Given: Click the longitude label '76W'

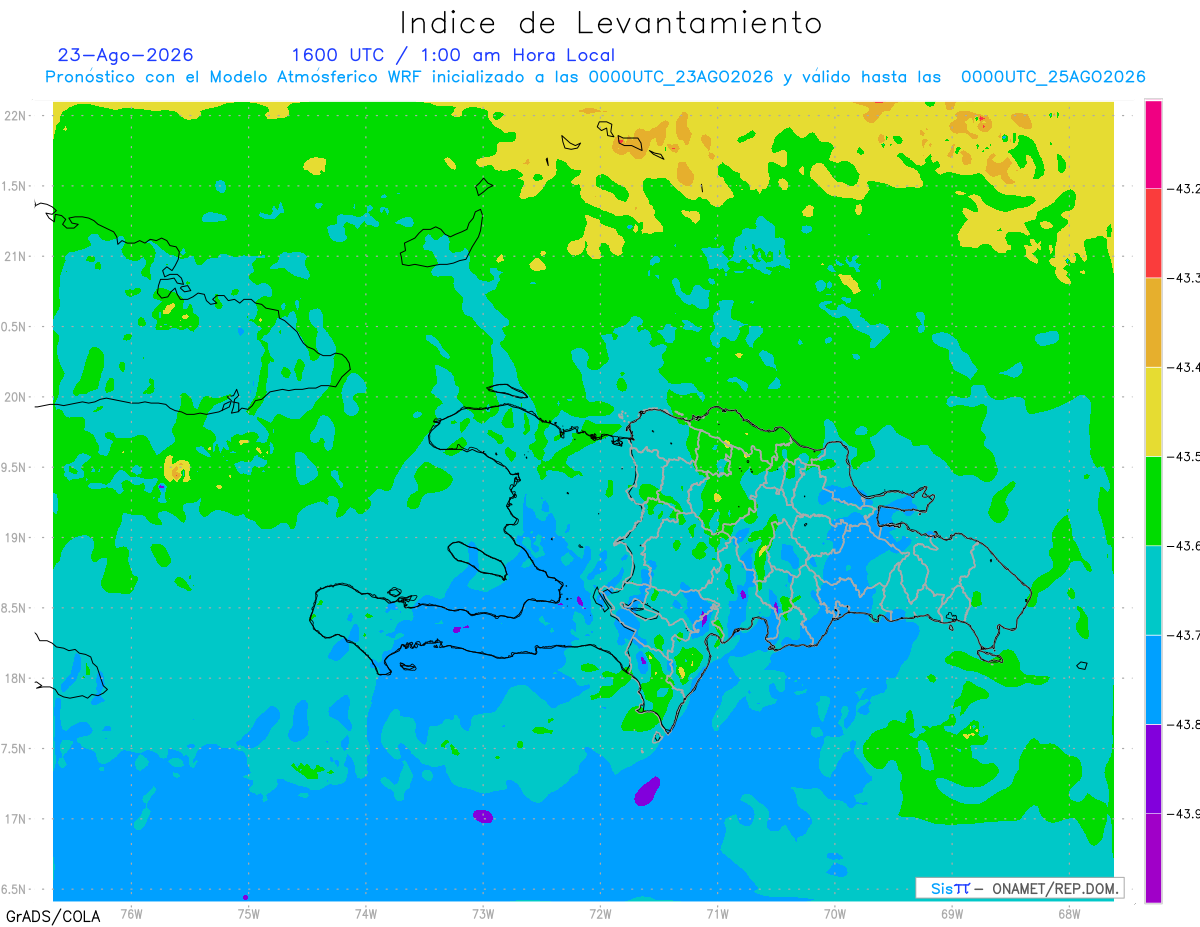Looking at the screenshot, I should pyautogui.click(x=131, y=914).
